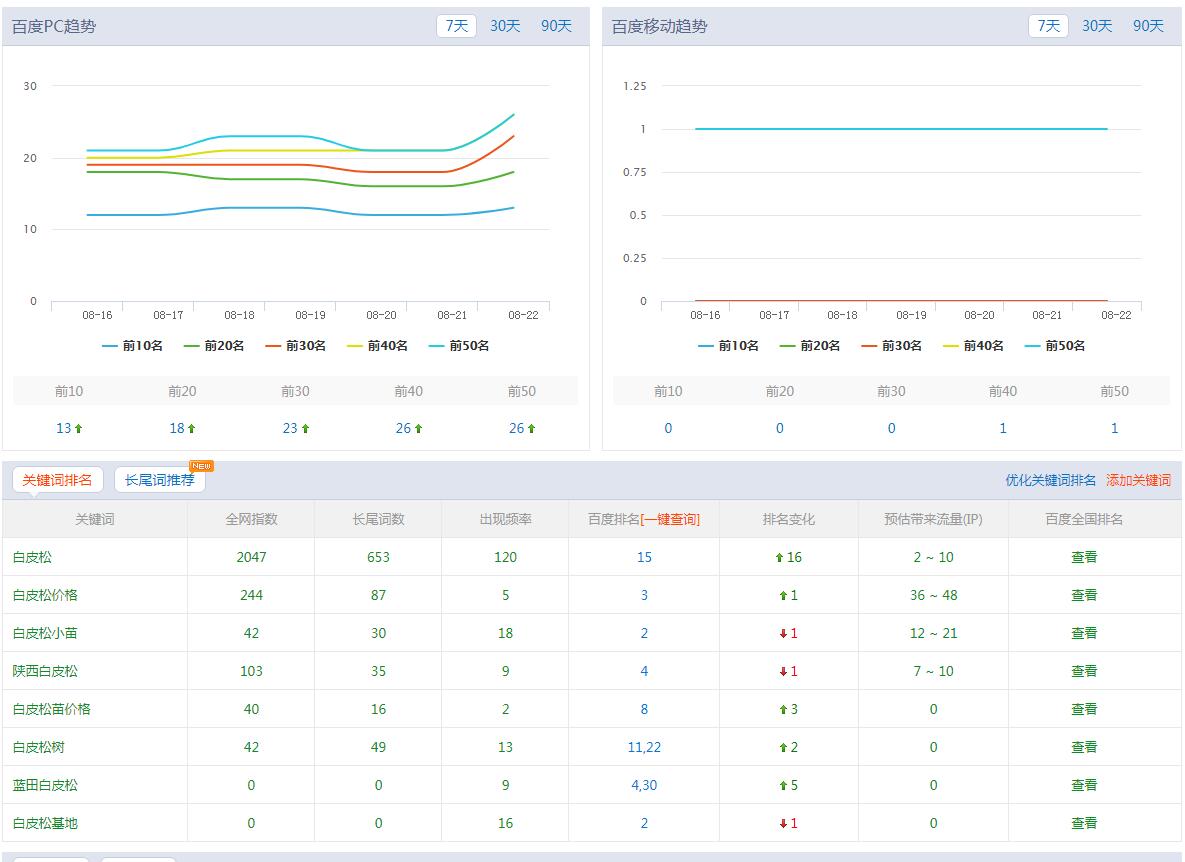Click the up arrow beside 前30 value 23
Image resolution: width=1185 pixels, height=862 pixels.
(x=306, y=429)
